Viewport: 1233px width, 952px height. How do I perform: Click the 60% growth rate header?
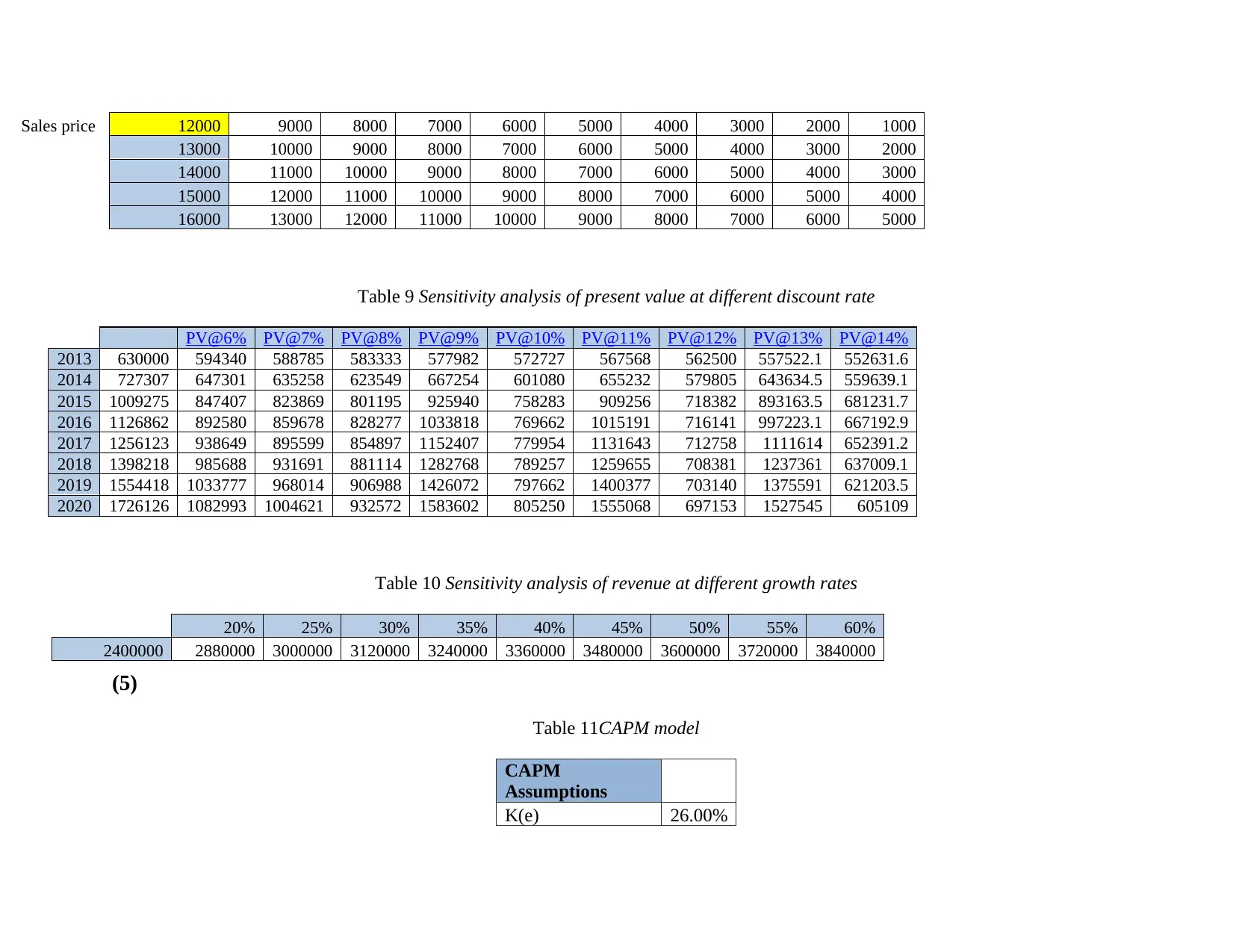845,626
